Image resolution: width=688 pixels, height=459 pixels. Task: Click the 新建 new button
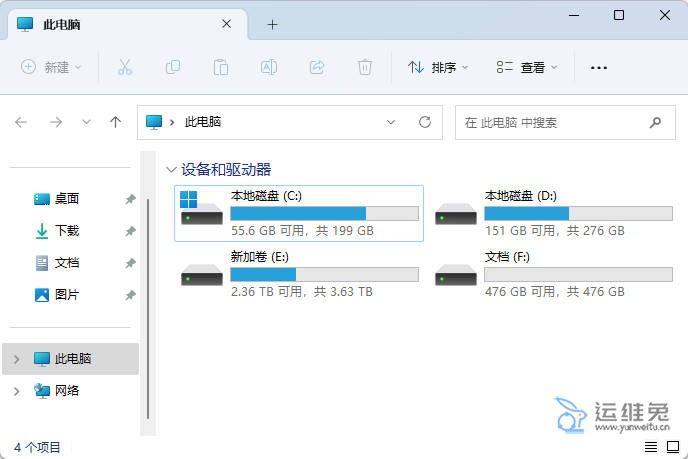51,67
